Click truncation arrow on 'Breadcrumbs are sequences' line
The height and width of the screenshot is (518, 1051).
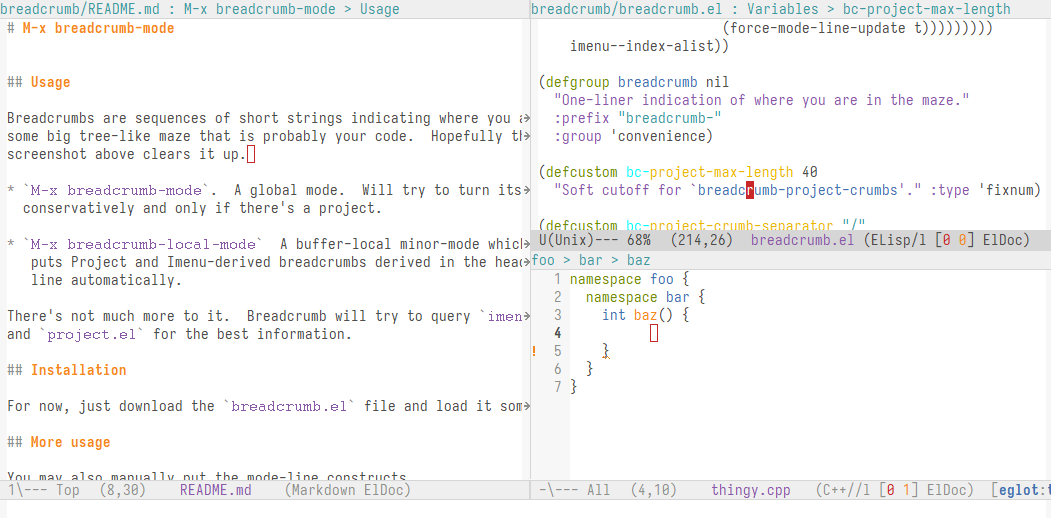click(525, 119)
